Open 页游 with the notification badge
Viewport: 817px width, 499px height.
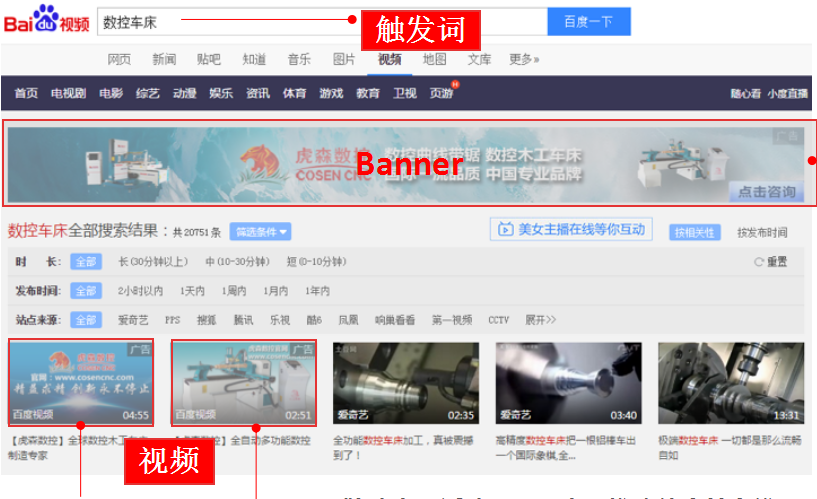click(x=441, y=93)
